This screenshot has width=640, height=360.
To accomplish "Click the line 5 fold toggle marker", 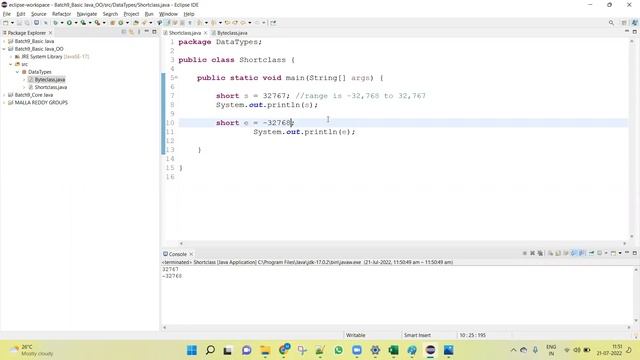I will [x=176, y=78].
